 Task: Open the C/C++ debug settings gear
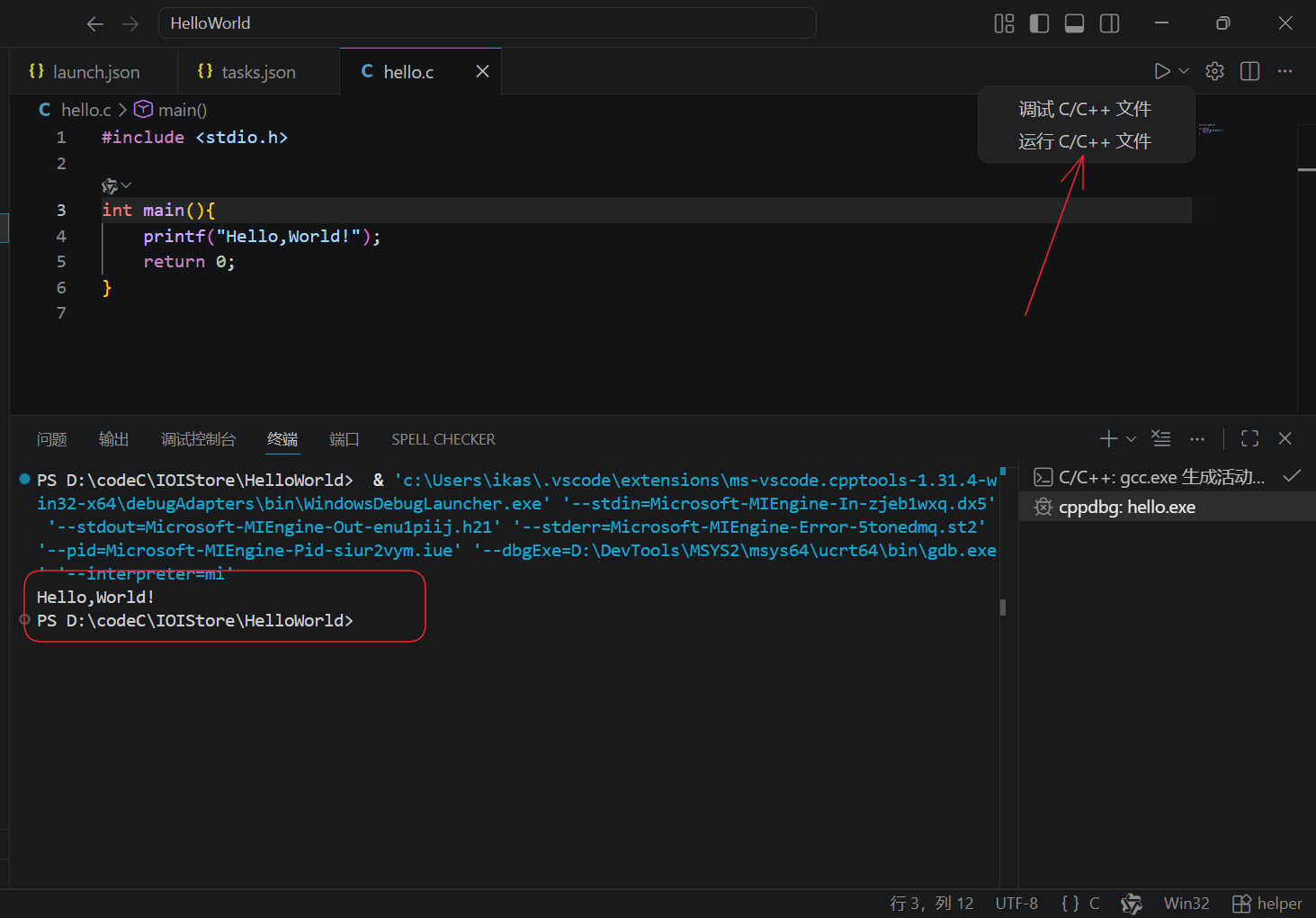1214,71
